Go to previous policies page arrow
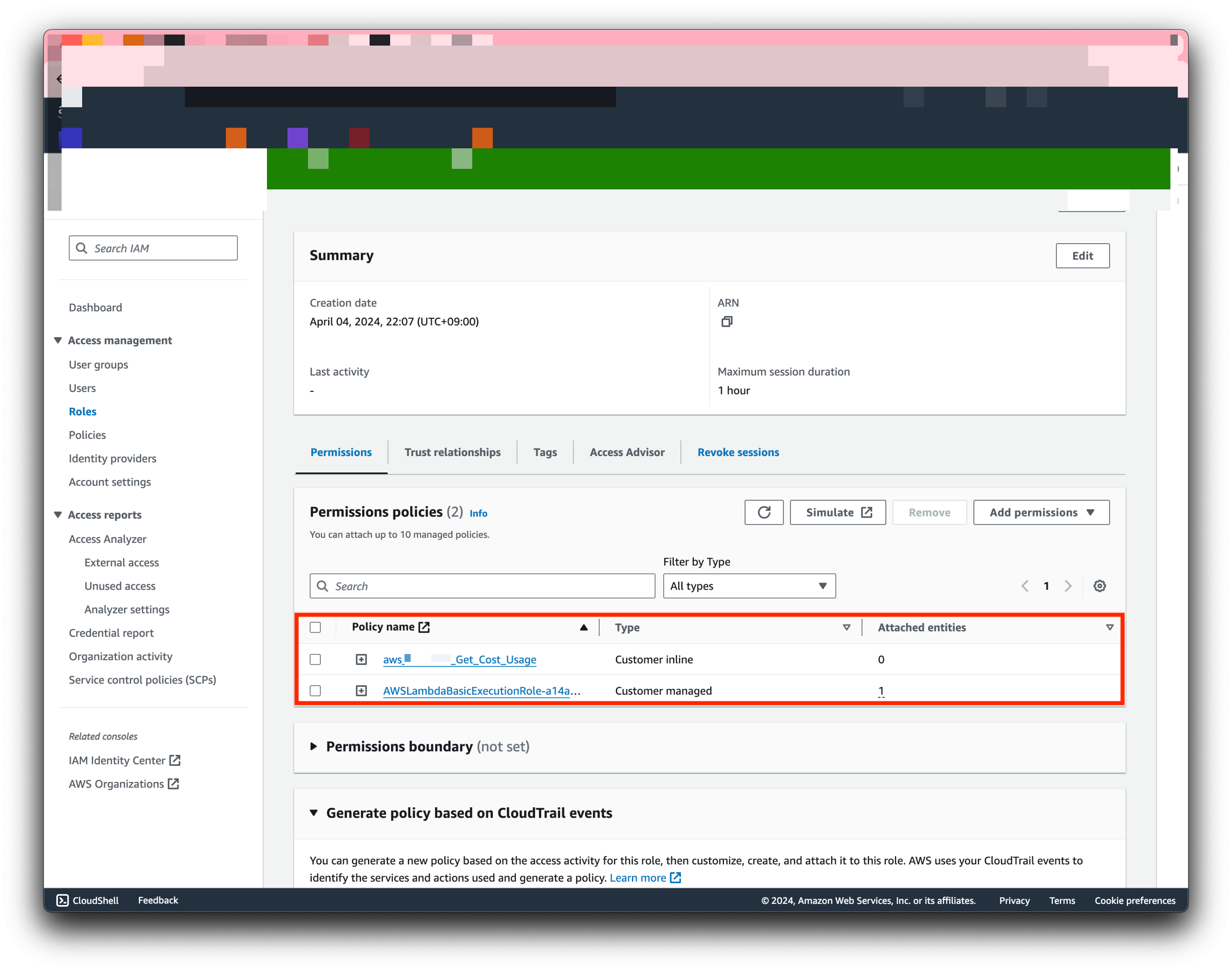1232x970 pixels. tap(1025, 585)
